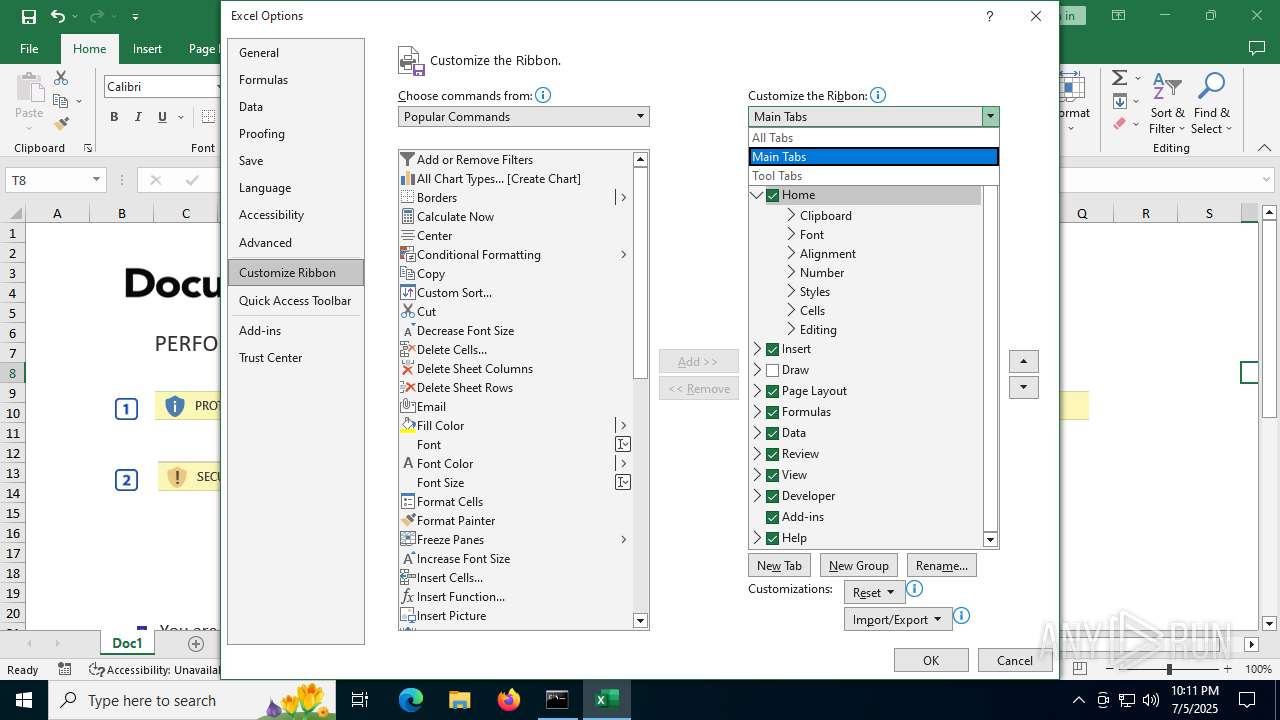Open Firefox from the taskbar
Image resolution: width=1280 pixels, height=720 pixels.
click(509, 700)
